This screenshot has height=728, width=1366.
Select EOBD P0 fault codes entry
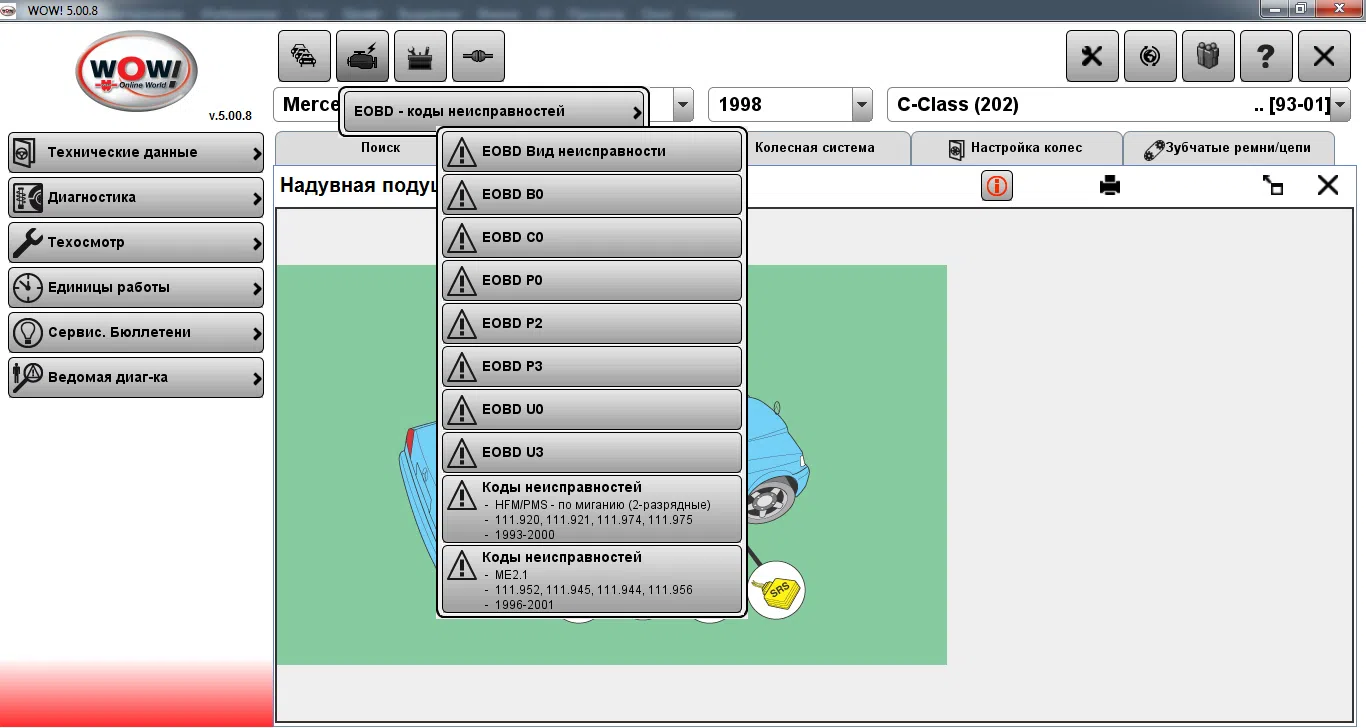[592, 281]
